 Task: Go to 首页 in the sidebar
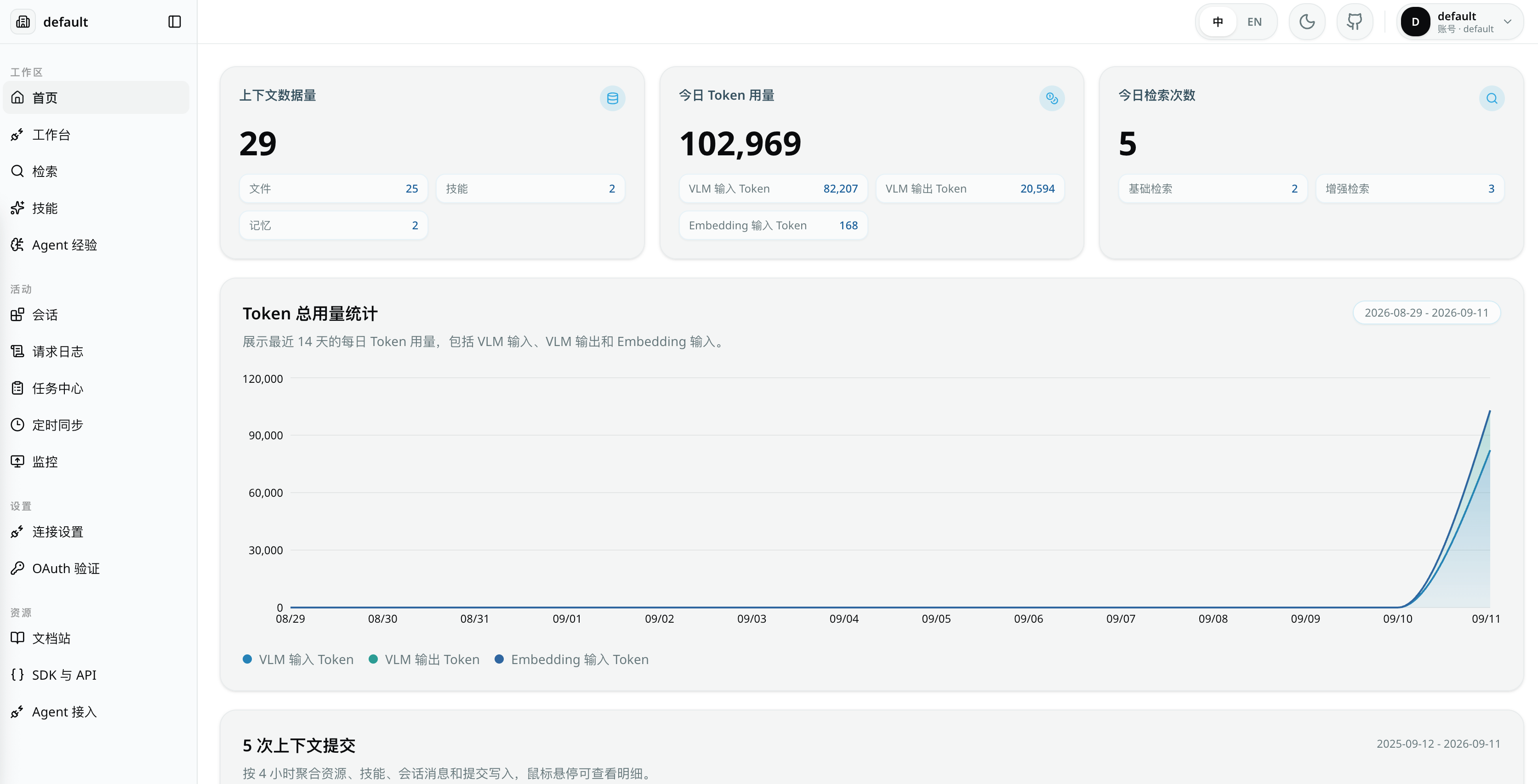[96, 97]
